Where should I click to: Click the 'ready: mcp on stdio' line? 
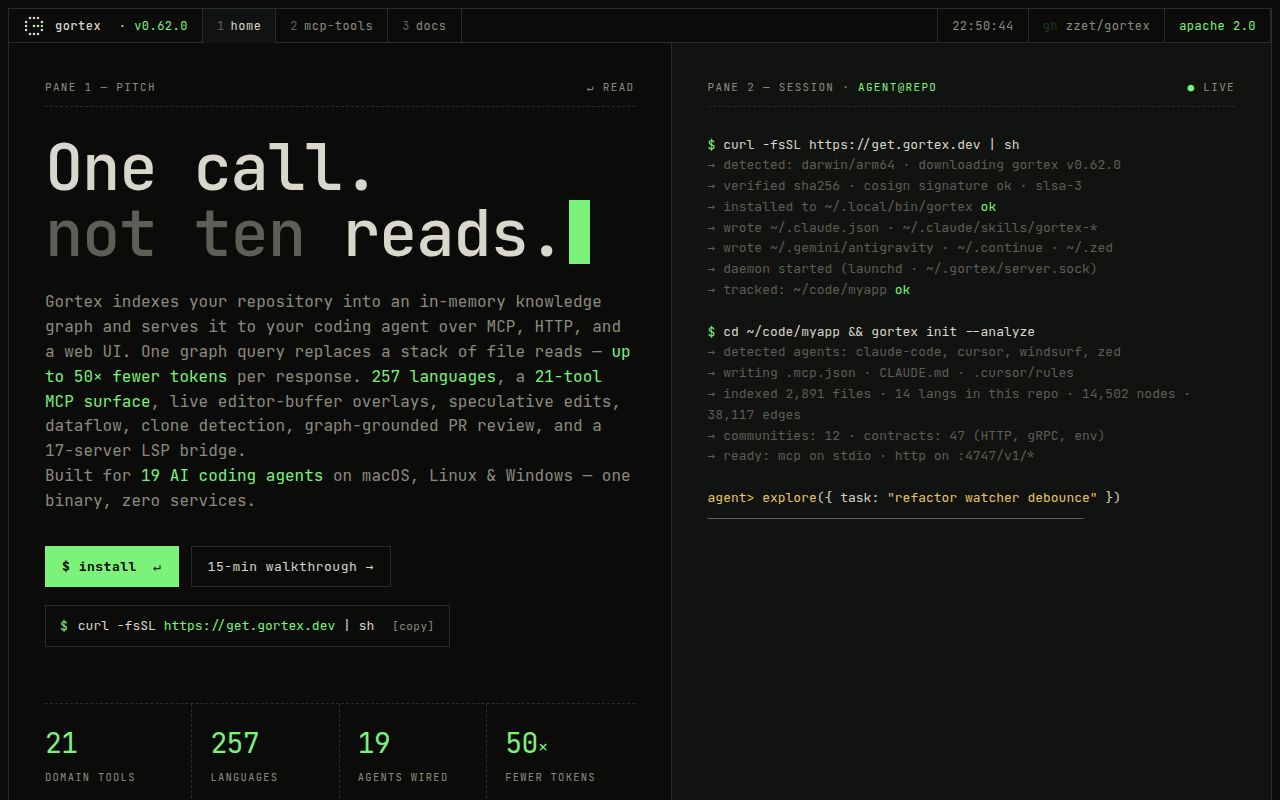pyautogui.click(x=871, y=456)
